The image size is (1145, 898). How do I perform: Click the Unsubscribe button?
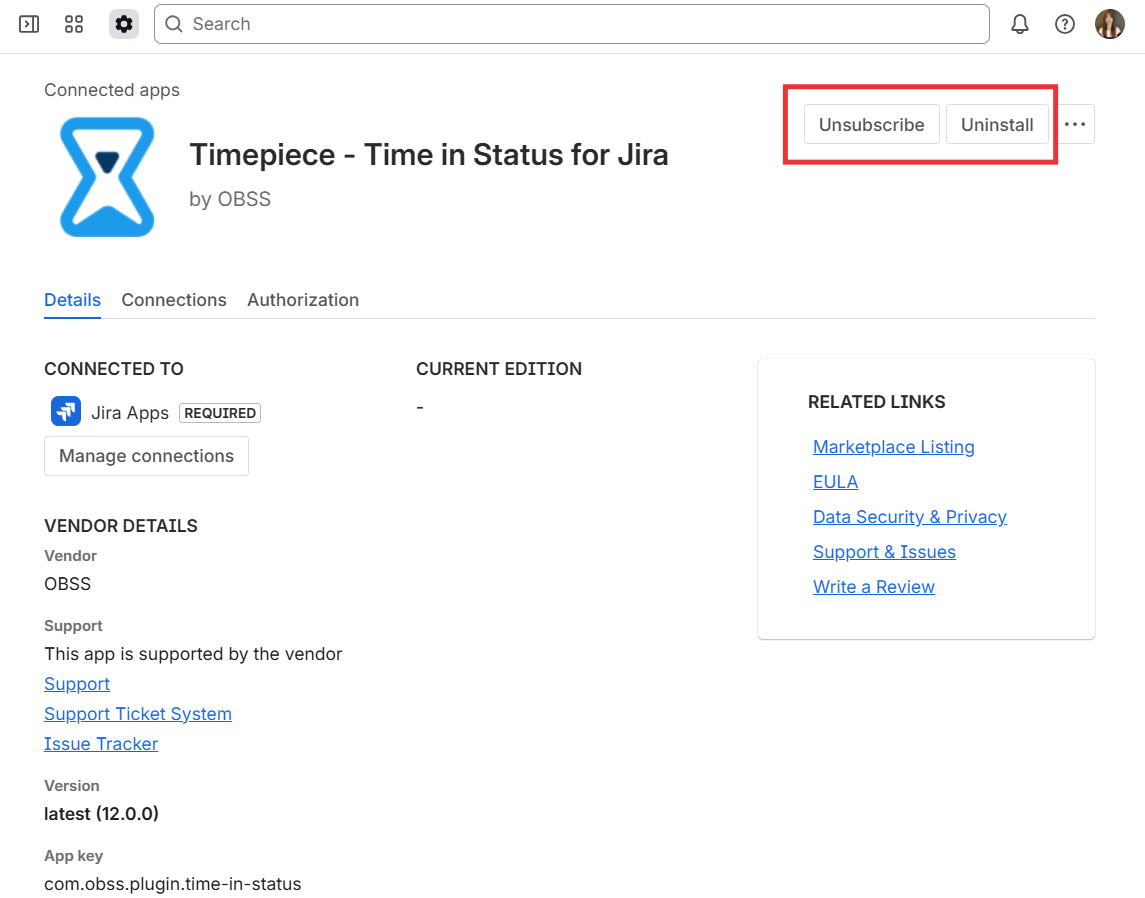pos(871,124)
